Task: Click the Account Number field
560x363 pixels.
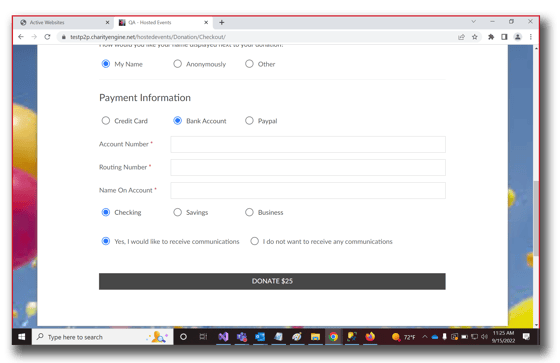Action: pos(308,144)
